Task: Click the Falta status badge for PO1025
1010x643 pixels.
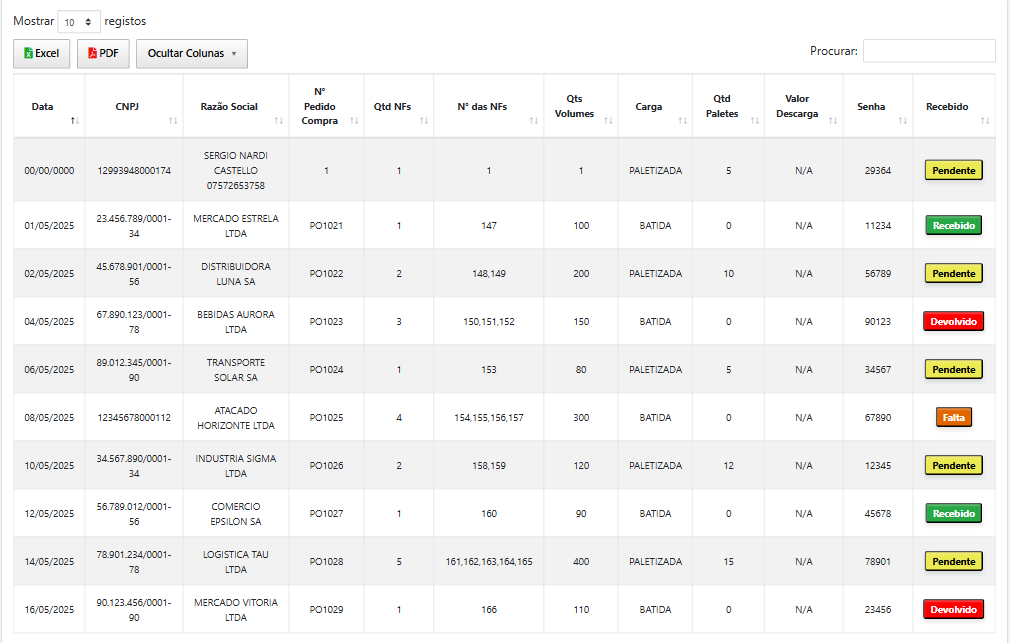Action: (x=953, y=417)
